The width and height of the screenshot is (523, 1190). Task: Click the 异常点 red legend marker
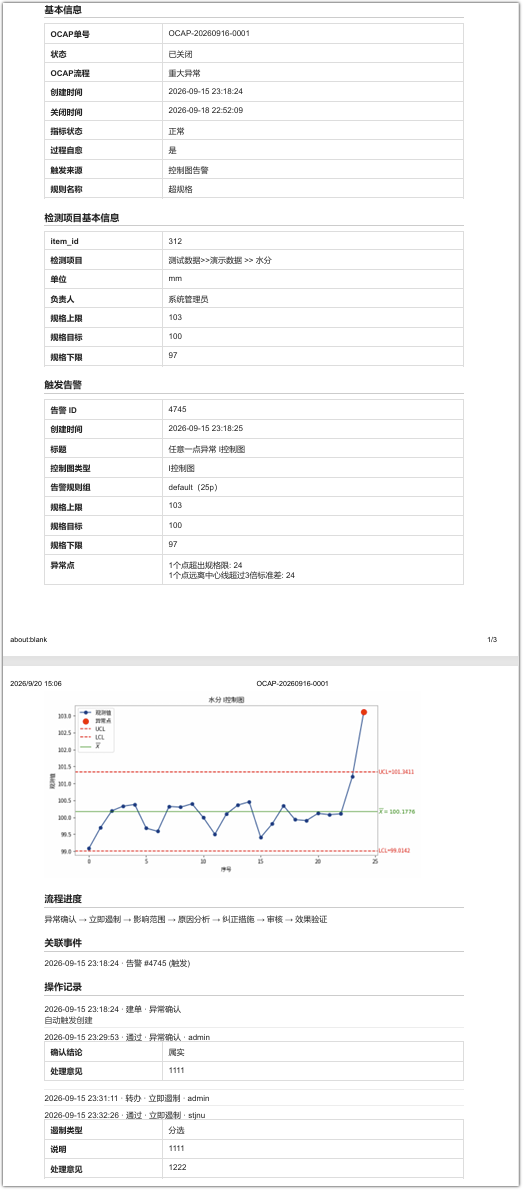tap(86, 720)
